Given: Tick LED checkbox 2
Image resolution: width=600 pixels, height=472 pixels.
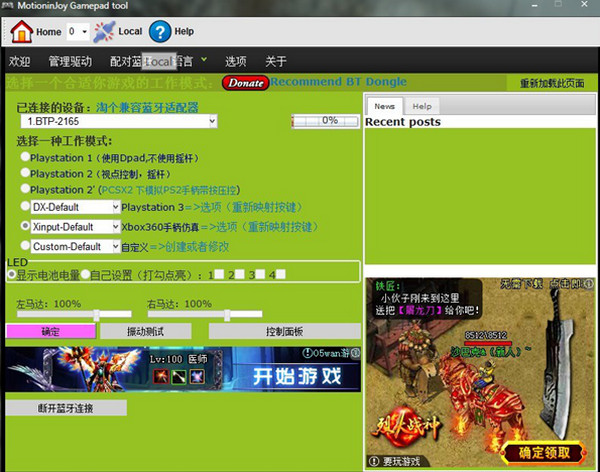Looking at the screenshot, I should 240,274.
